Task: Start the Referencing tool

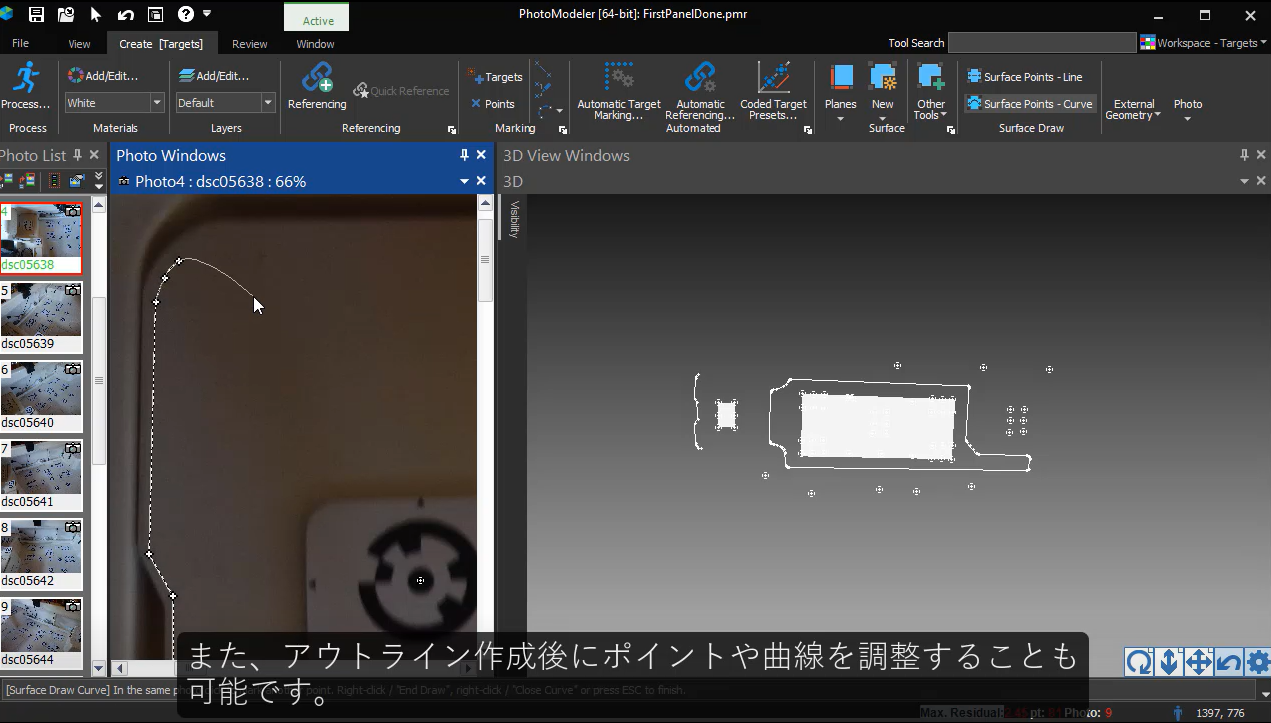Action: tap(317, 87)
